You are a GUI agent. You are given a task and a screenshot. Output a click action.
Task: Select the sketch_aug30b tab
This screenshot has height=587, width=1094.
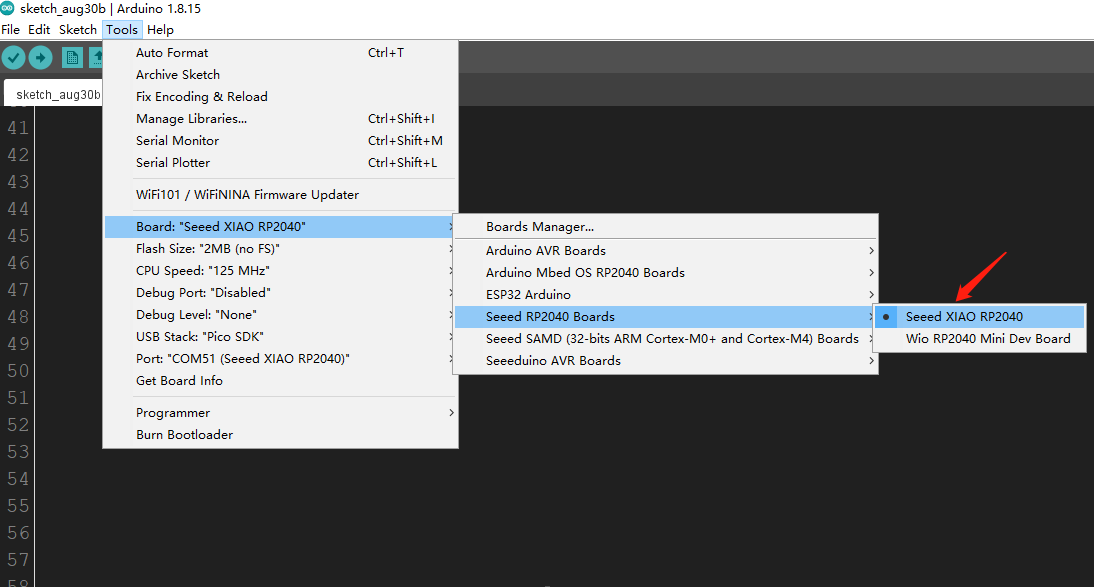click(x=54, y=94)
